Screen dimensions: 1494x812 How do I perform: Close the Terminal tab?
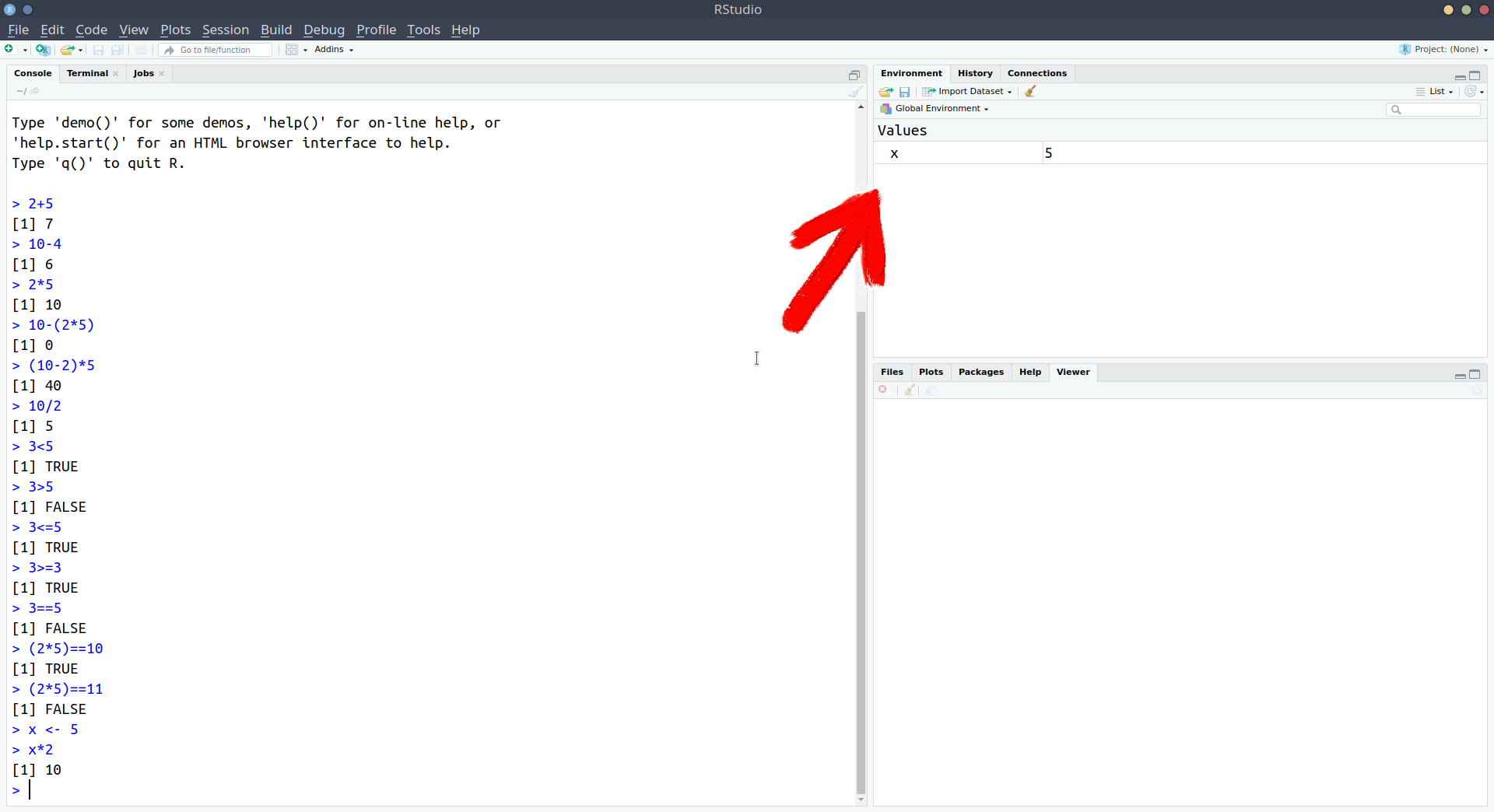point(116,74)
